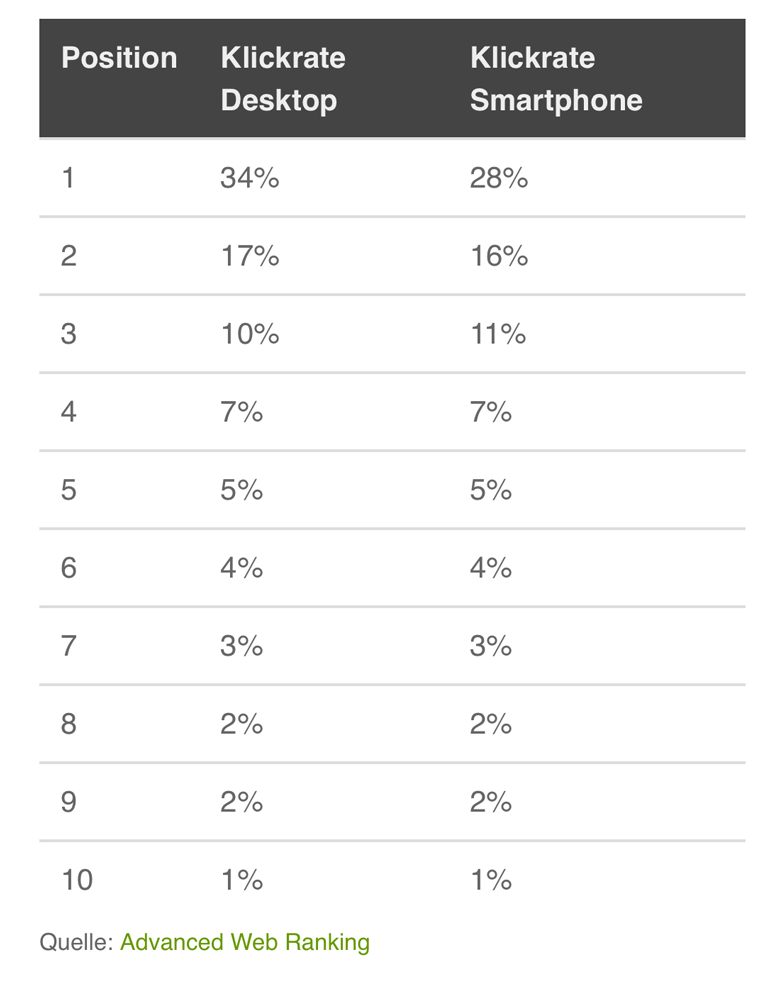
Task: Click the Klickrate Desktop column header
Action: 283,79
